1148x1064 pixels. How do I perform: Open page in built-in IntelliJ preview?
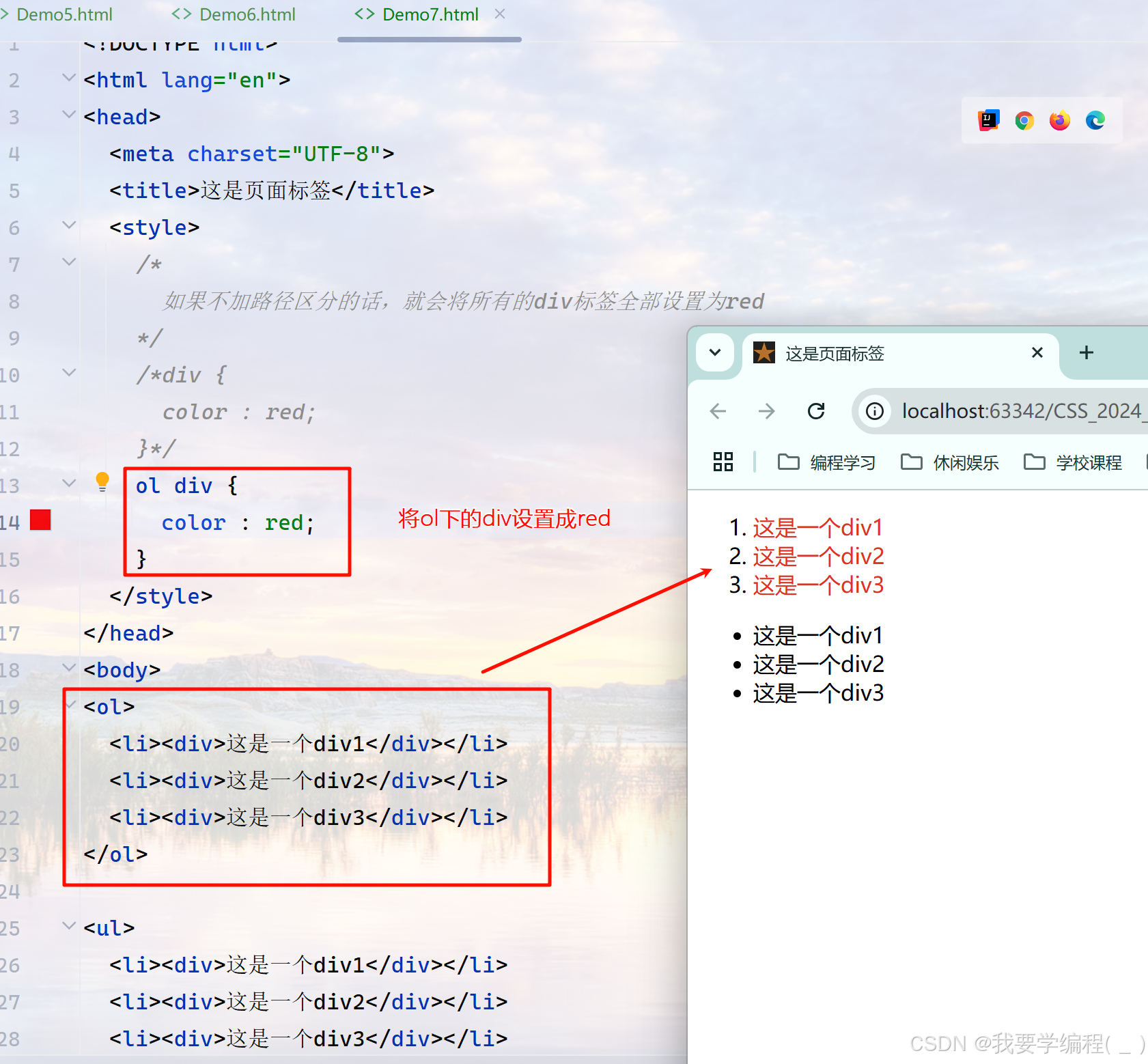click(988, 120)
